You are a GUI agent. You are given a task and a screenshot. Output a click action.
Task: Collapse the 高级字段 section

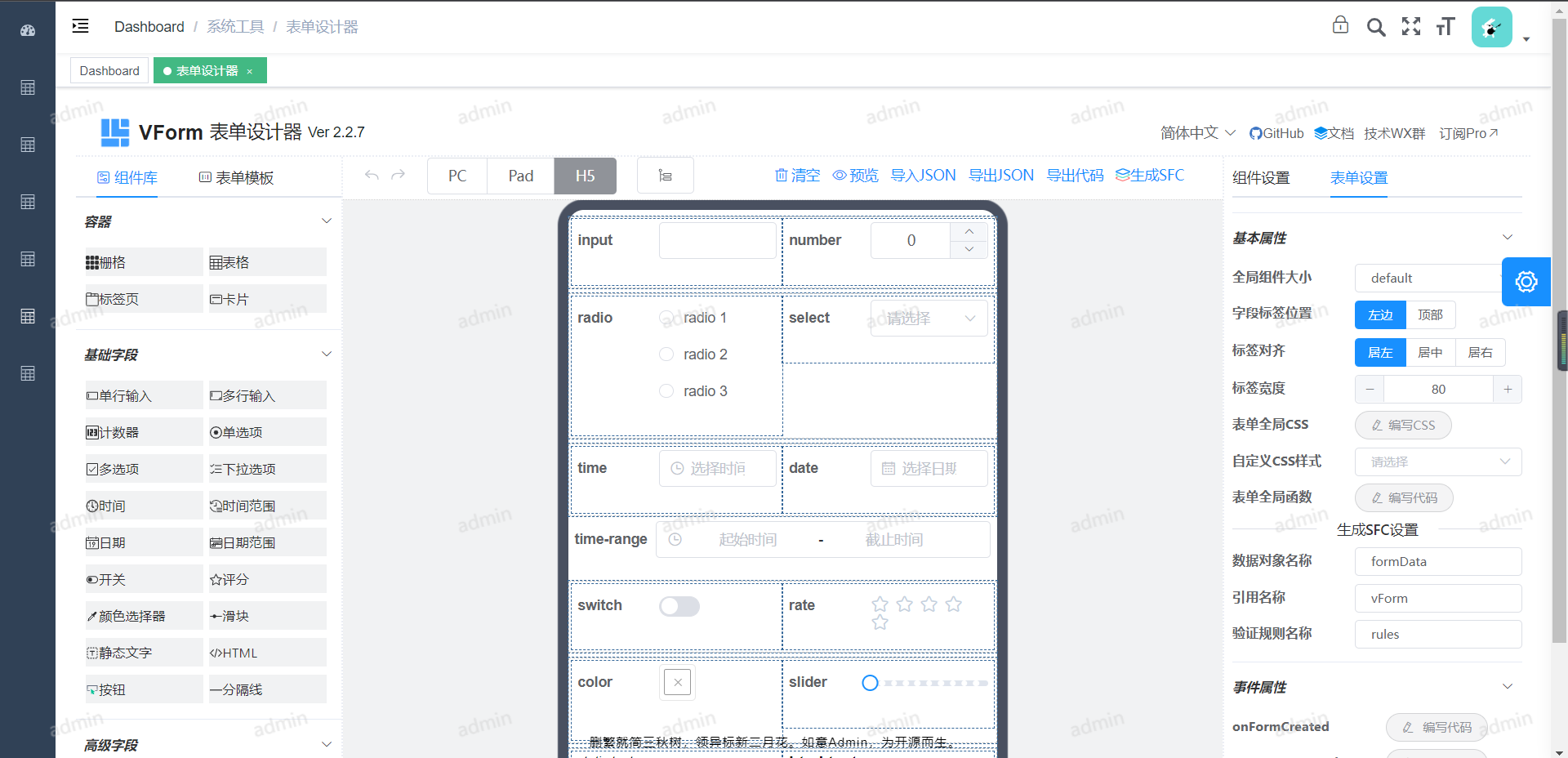[x=327, y=745]
